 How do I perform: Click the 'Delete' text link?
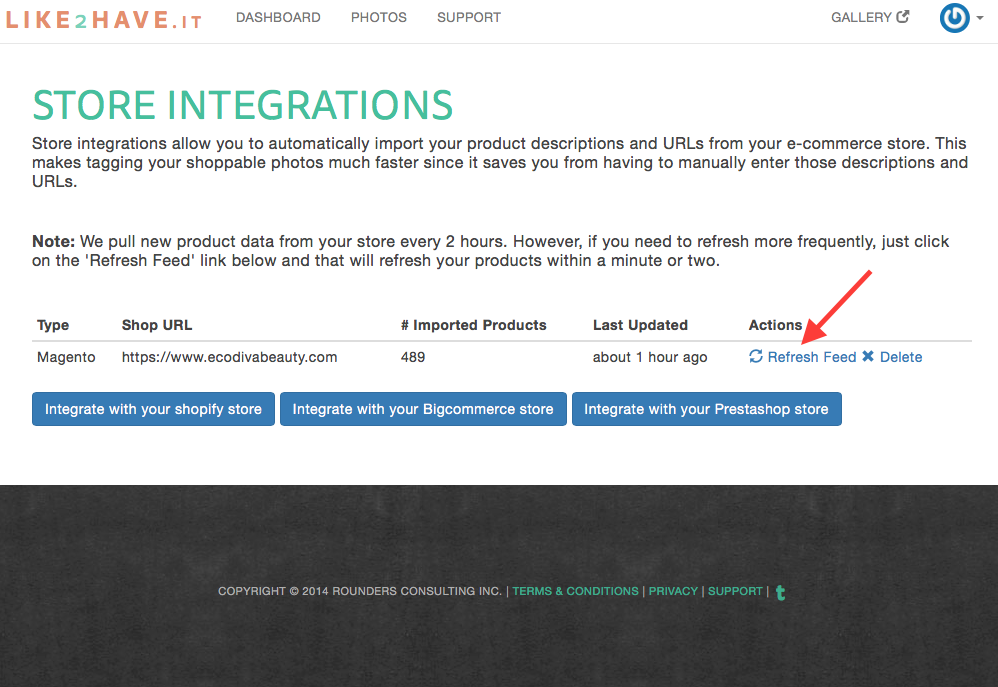point(901,357)
